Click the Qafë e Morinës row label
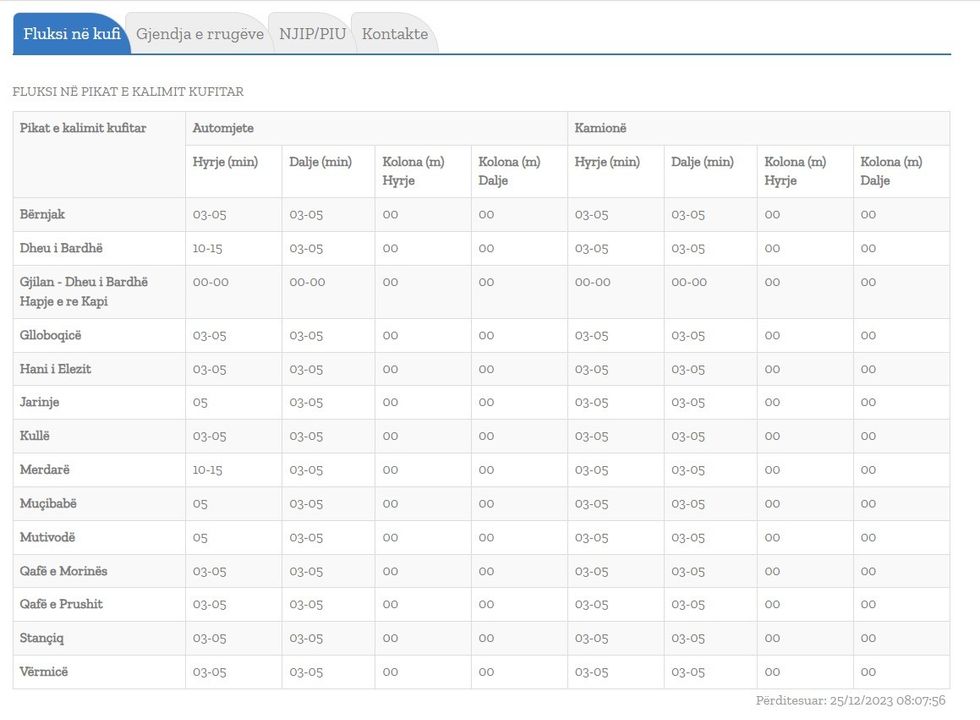 (63, 571)
